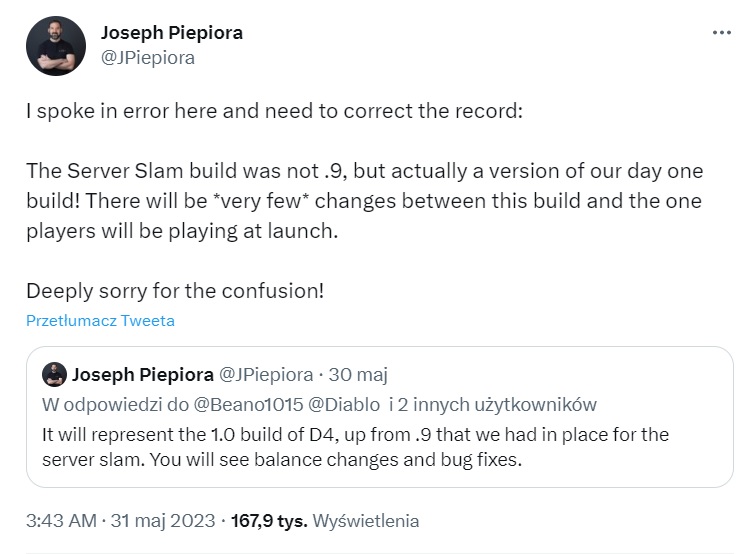Click the small avatar in quoted tweet

[55, 375]
